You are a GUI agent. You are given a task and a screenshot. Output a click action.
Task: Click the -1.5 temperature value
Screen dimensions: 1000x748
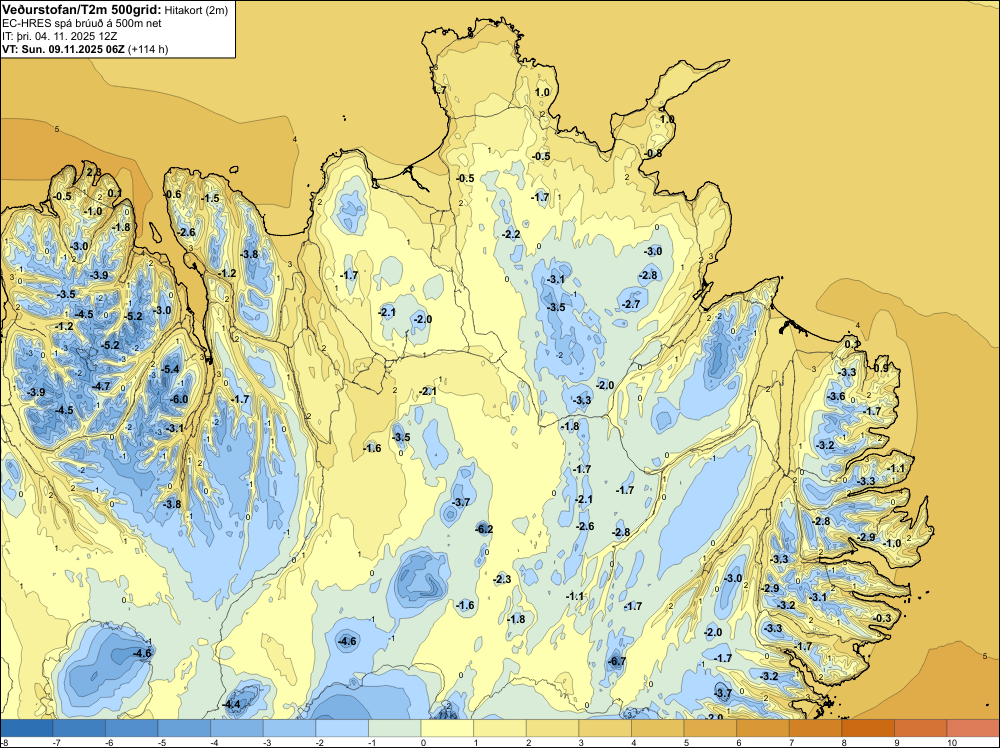click(x=210, y=199)
